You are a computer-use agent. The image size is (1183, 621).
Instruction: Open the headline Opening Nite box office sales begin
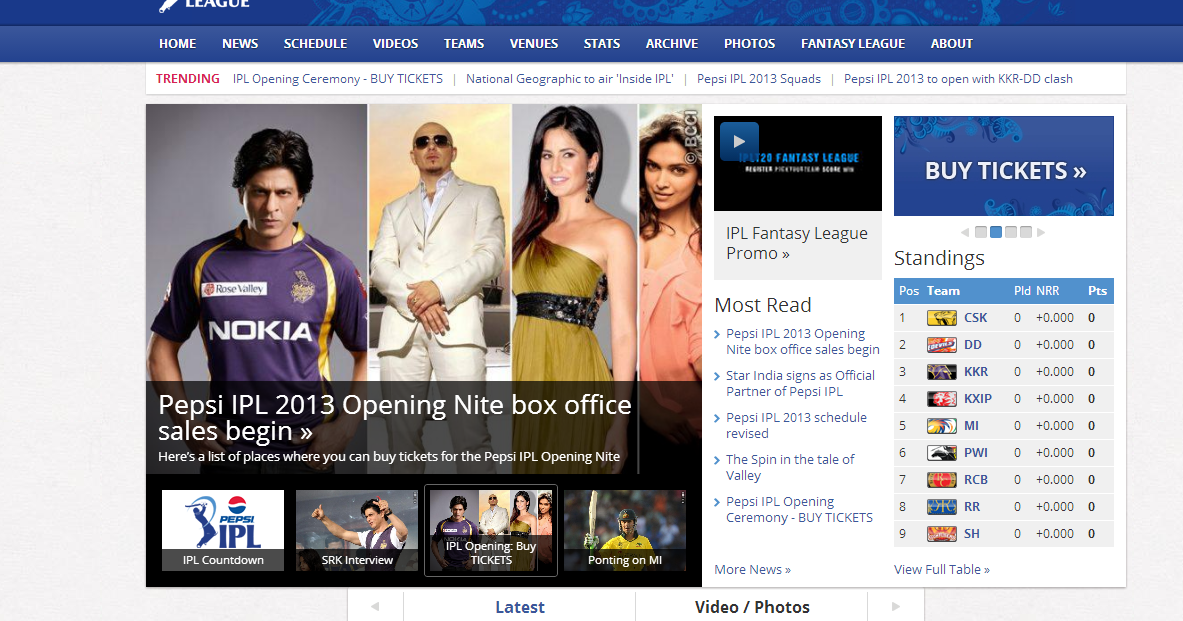(395, 417)
